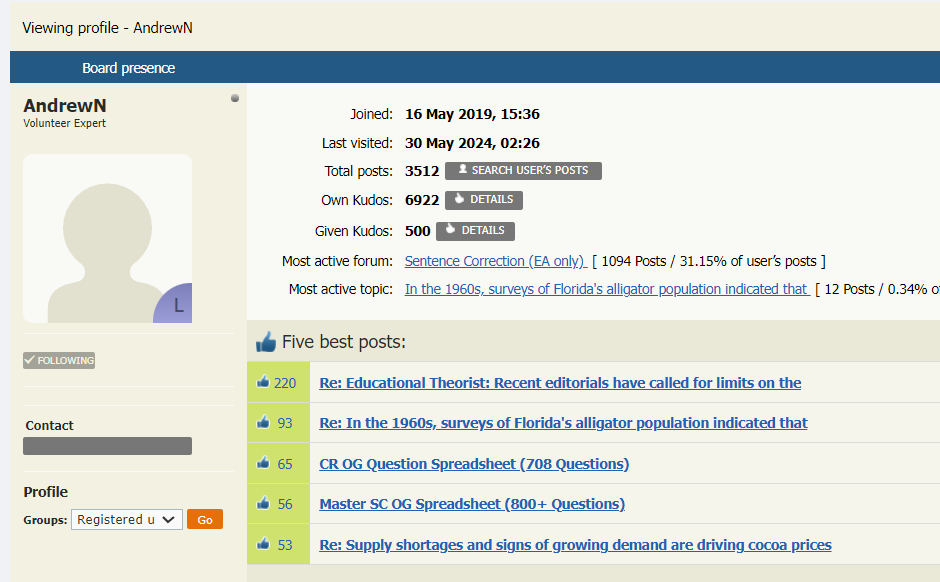Click the thumbs-up icon beside 65 kudos
Viewport: 940px width, 582px height.
coord(263,463)
